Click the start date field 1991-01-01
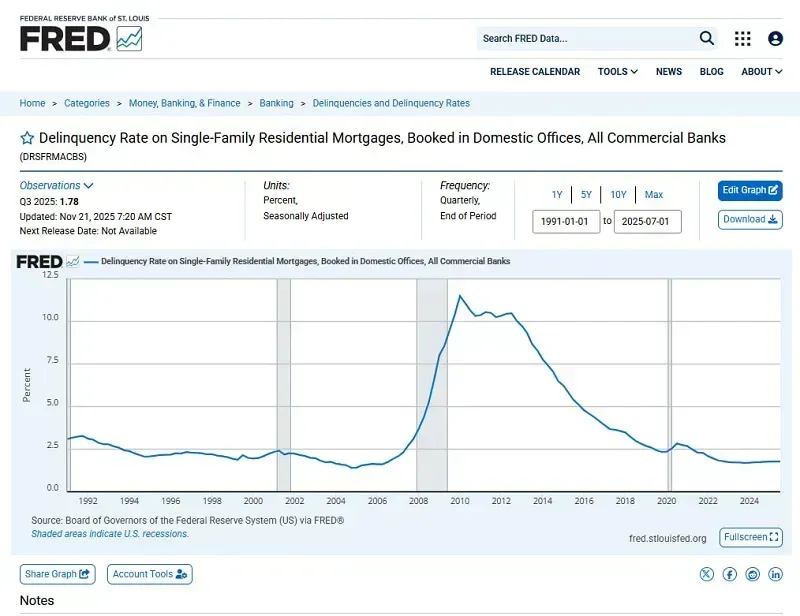Screen dimensions: 800x616 coord(566,221)
